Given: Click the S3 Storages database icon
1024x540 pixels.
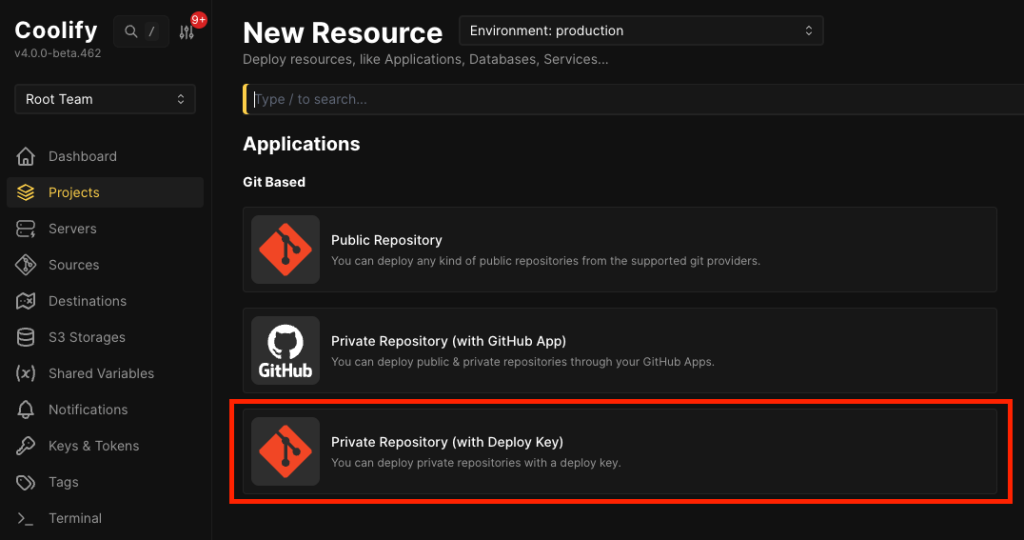Looking at the screenshot, I should (x=25, y=338).
